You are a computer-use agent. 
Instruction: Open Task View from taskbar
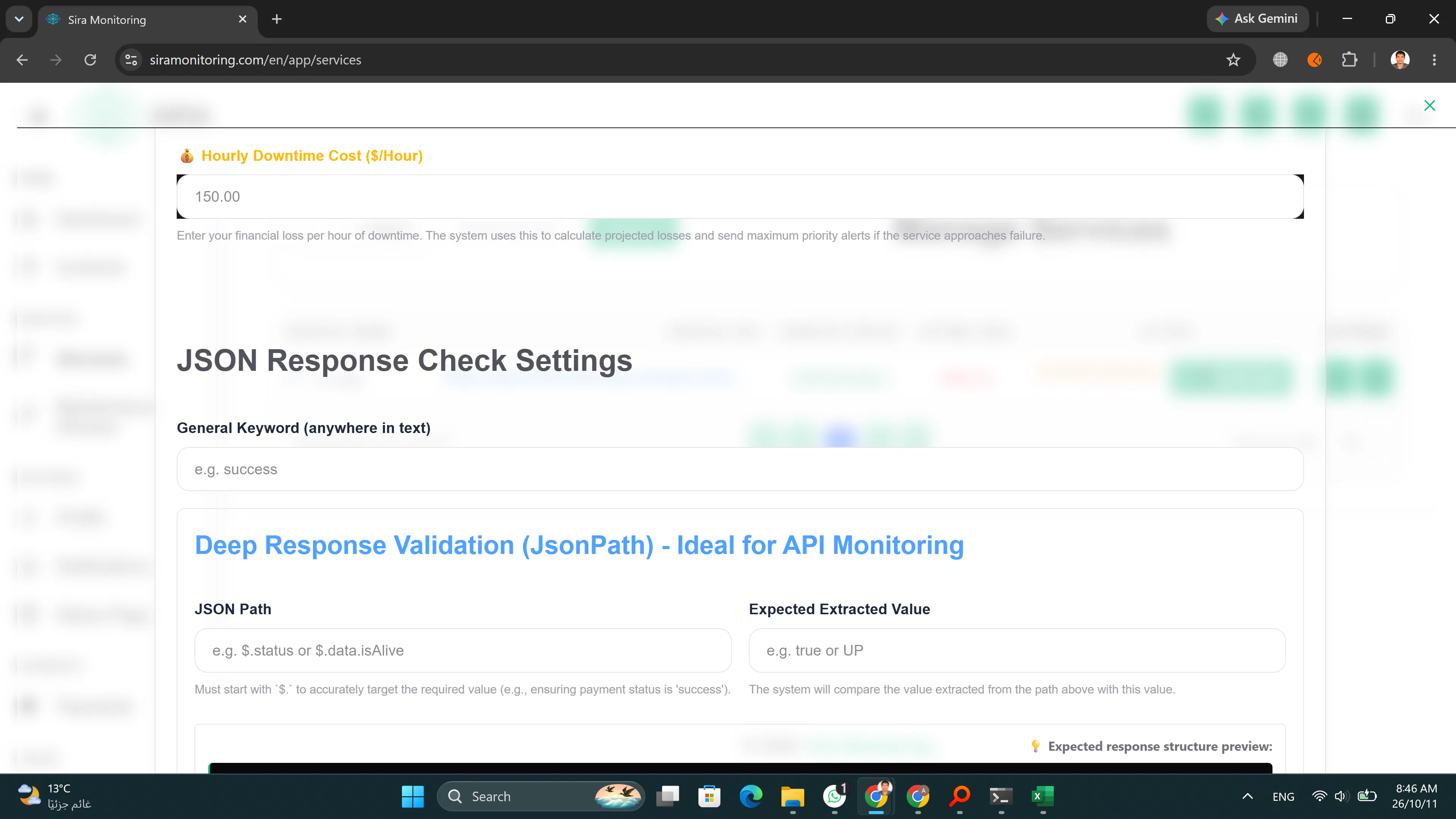point(667,796)
